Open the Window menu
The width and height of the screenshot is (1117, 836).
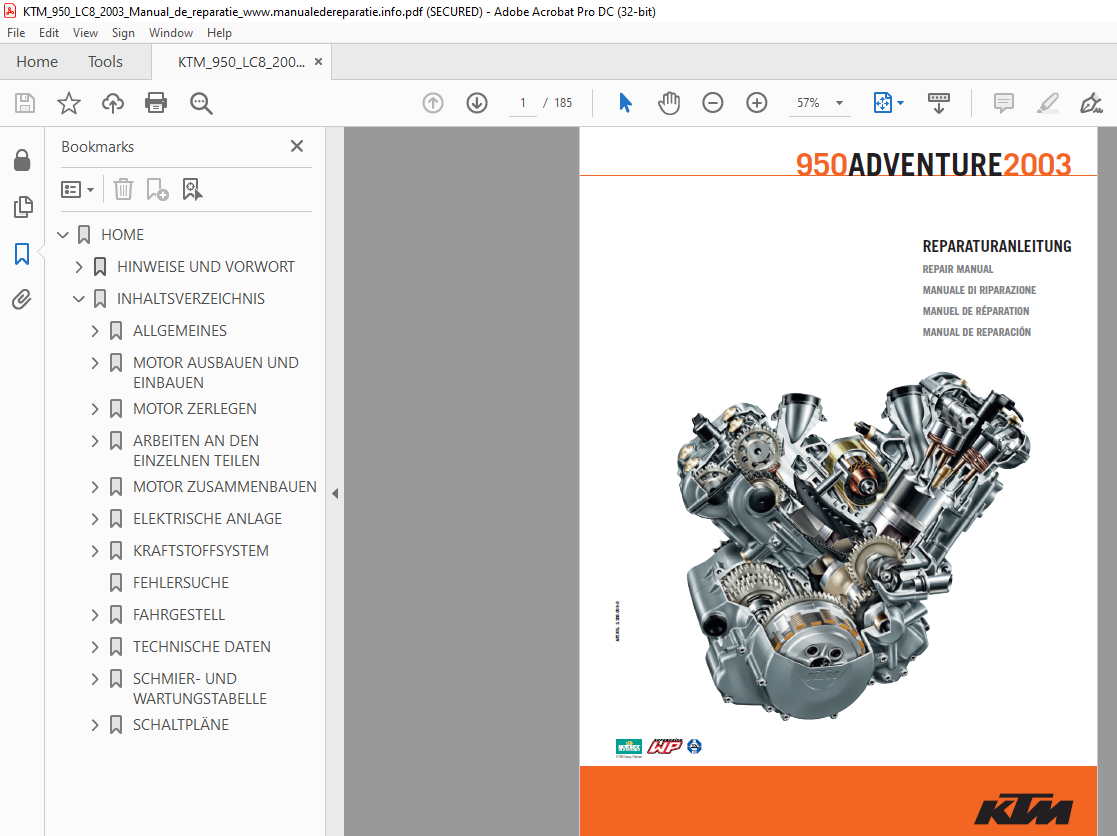170,33
